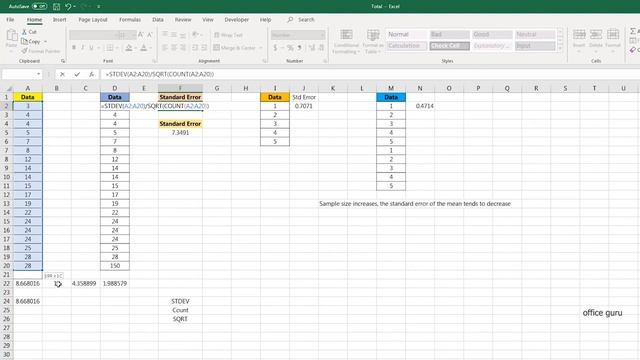
Task: Switch to the Formulas ribbon tab
Action: point(130,20)
